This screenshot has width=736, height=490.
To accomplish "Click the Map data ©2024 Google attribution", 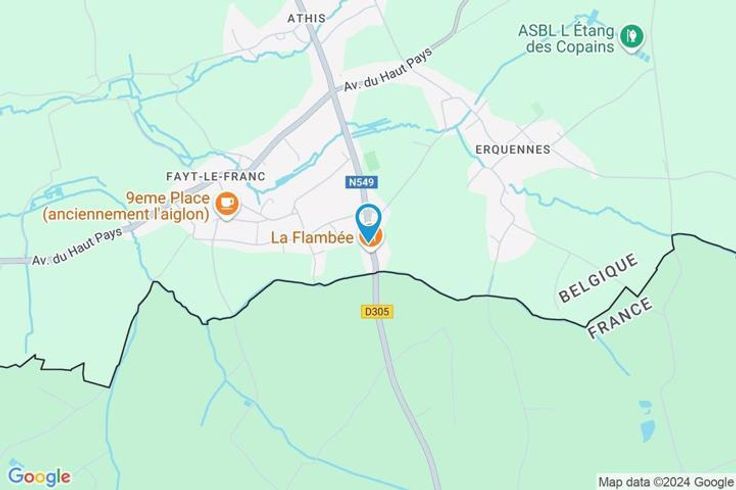I will [666, 482].
